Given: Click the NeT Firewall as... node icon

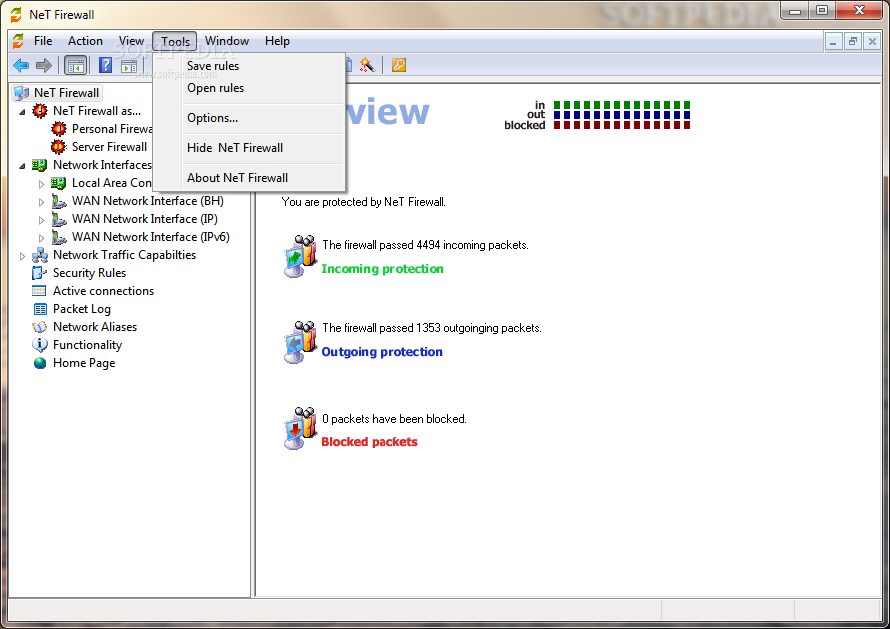Looking at the screenshot, I should tap(40, 111).
